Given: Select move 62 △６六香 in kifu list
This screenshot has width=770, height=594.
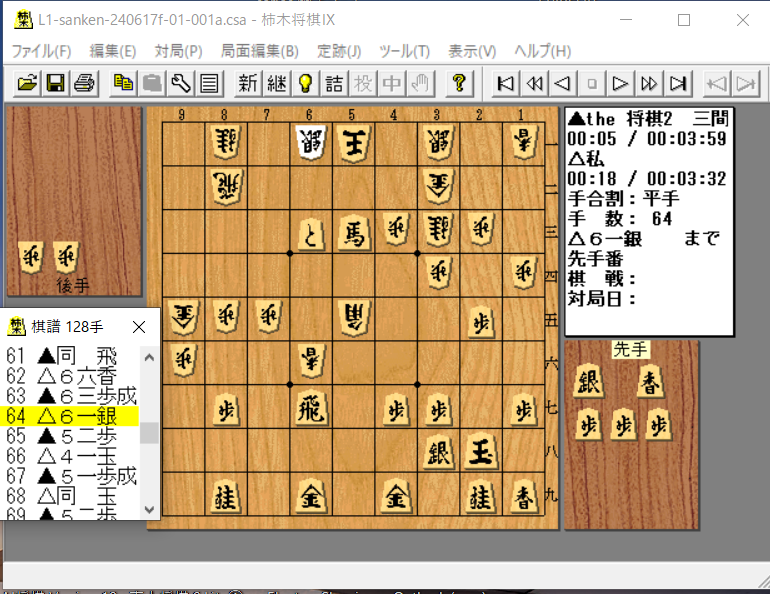Looking at the screenshot, I should 69,375.
